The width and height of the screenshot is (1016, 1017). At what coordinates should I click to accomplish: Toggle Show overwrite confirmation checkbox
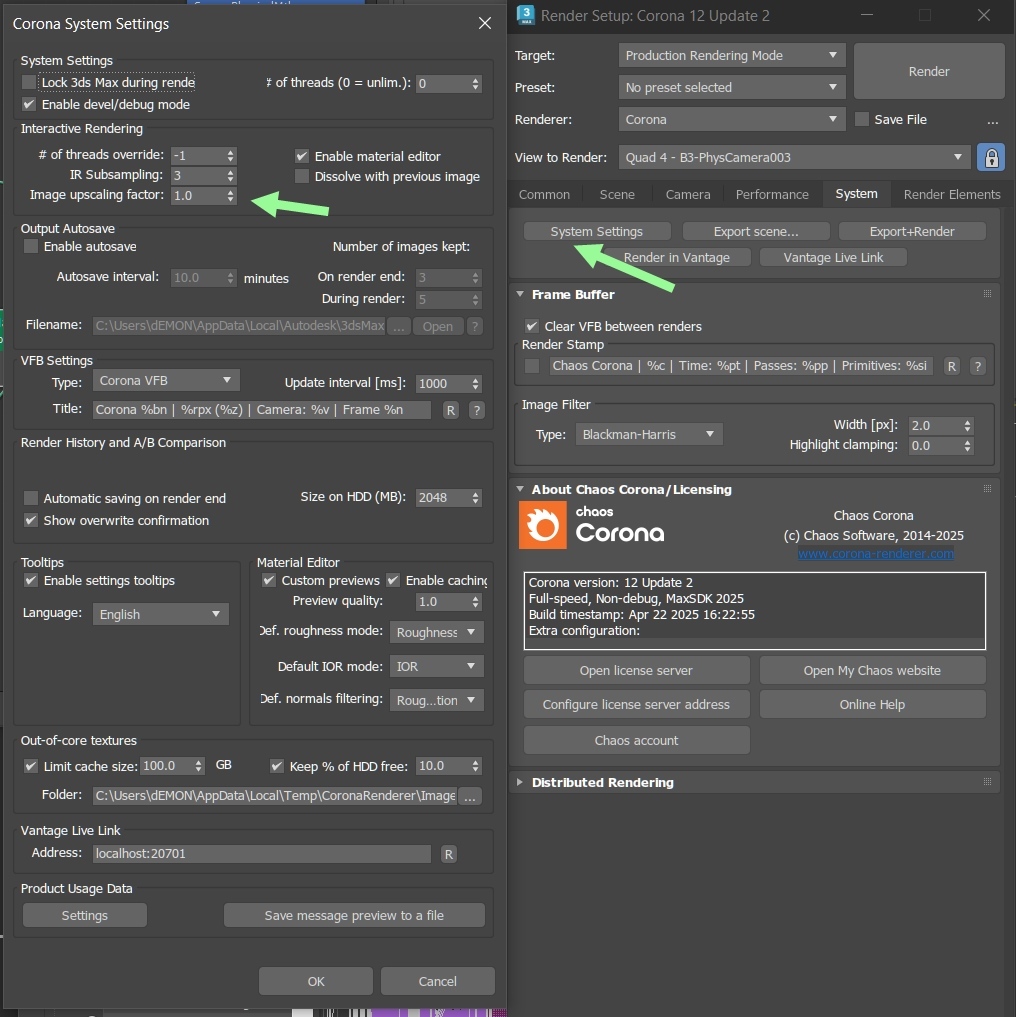(30, 520)
